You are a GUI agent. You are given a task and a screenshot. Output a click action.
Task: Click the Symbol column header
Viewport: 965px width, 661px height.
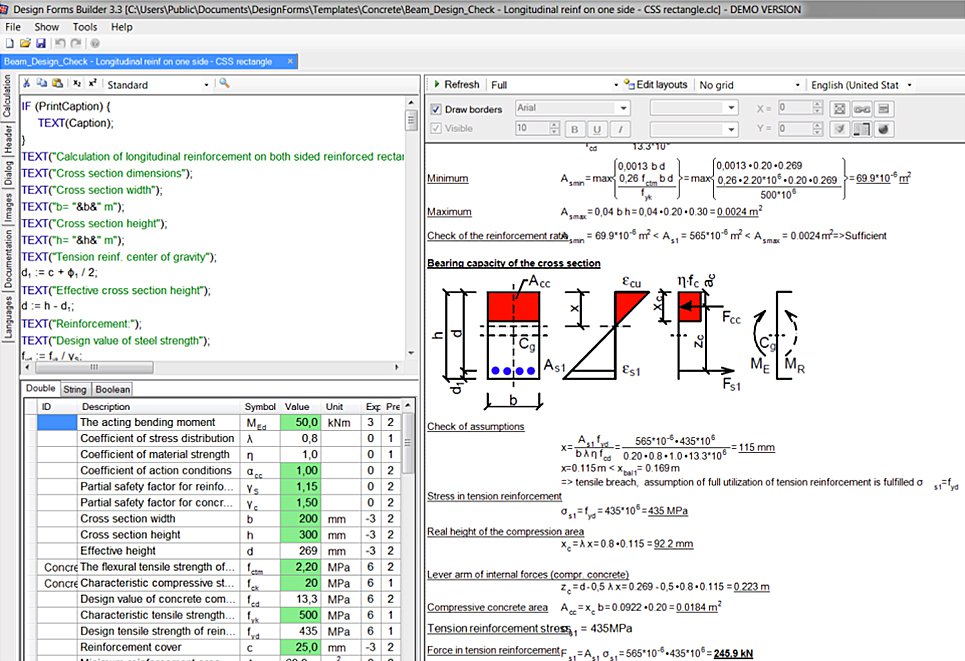click(x=260, y=407)
